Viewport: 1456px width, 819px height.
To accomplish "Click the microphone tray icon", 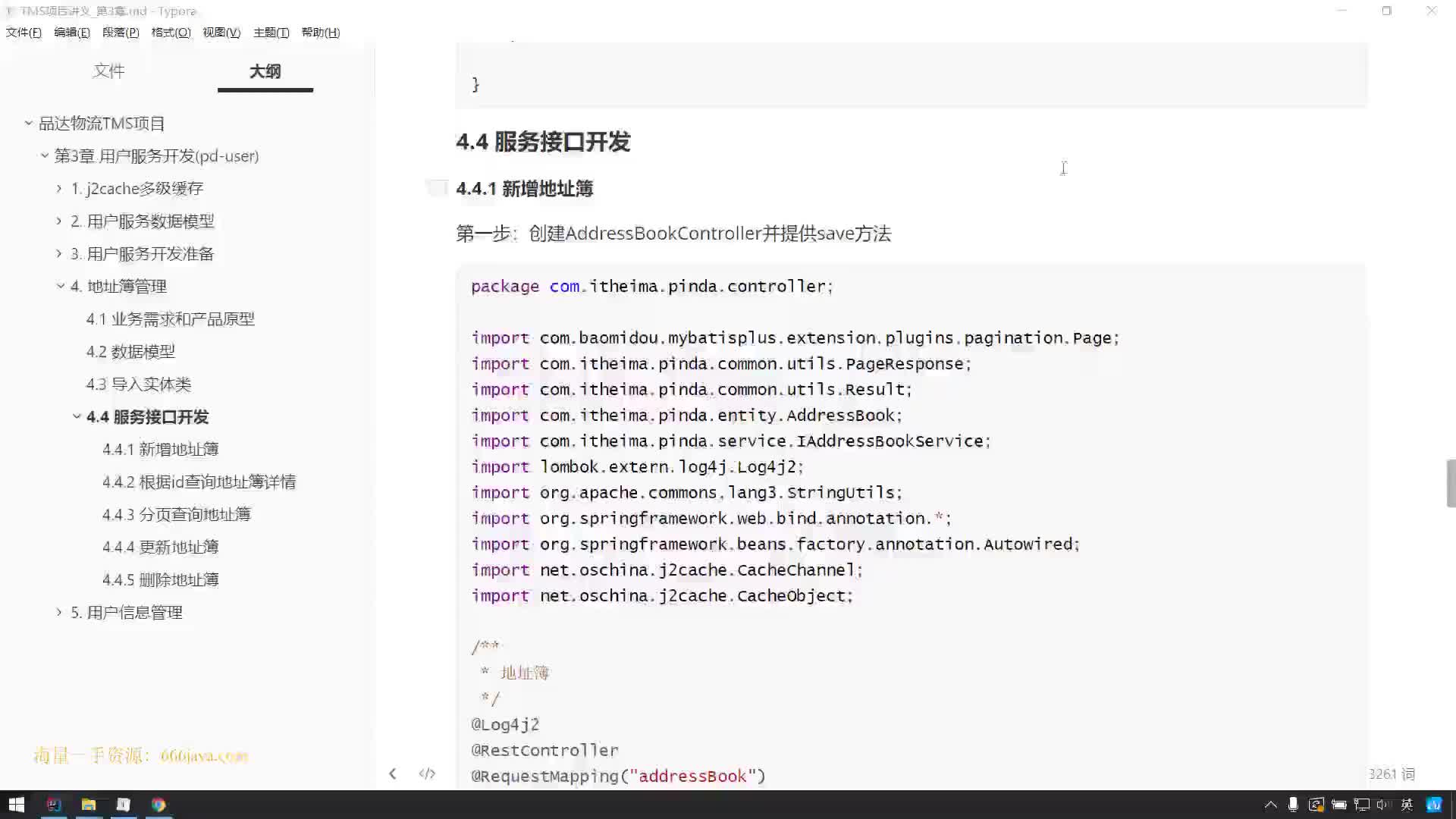I will point(1293,805).
